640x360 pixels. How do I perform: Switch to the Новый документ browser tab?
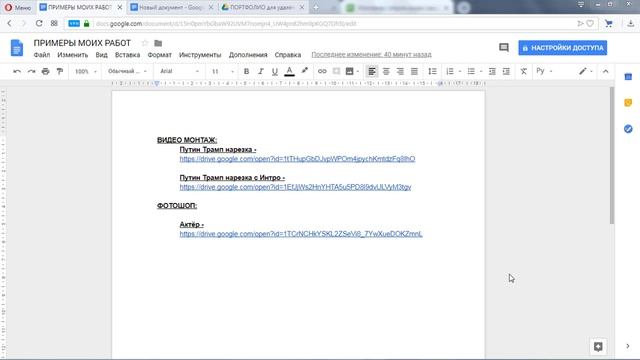pos(172,7)
